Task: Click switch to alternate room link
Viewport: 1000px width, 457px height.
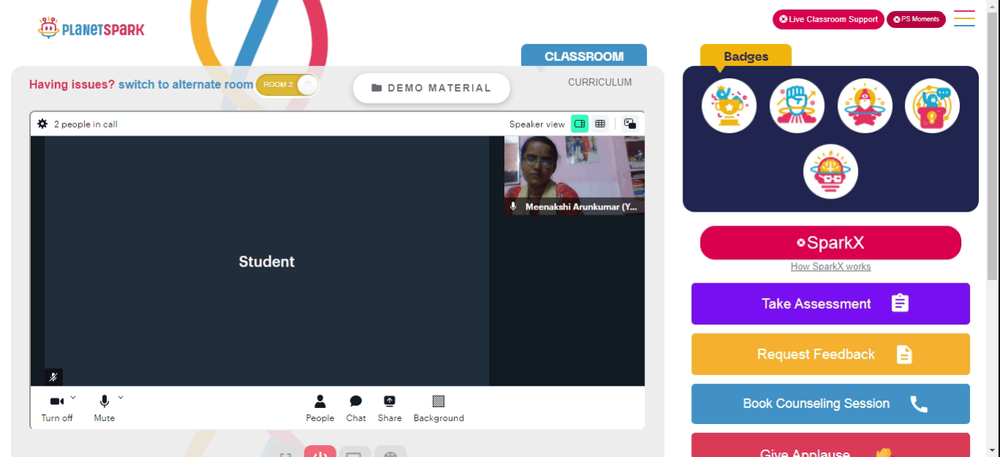Action: 186,84
